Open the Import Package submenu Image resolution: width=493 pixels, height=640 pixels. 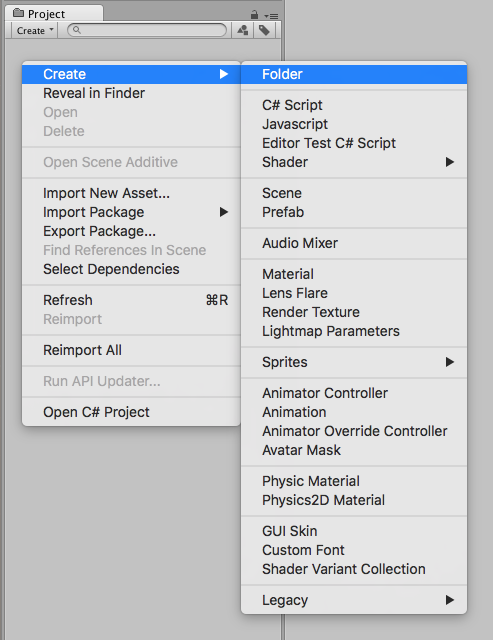tap(131, 212)
